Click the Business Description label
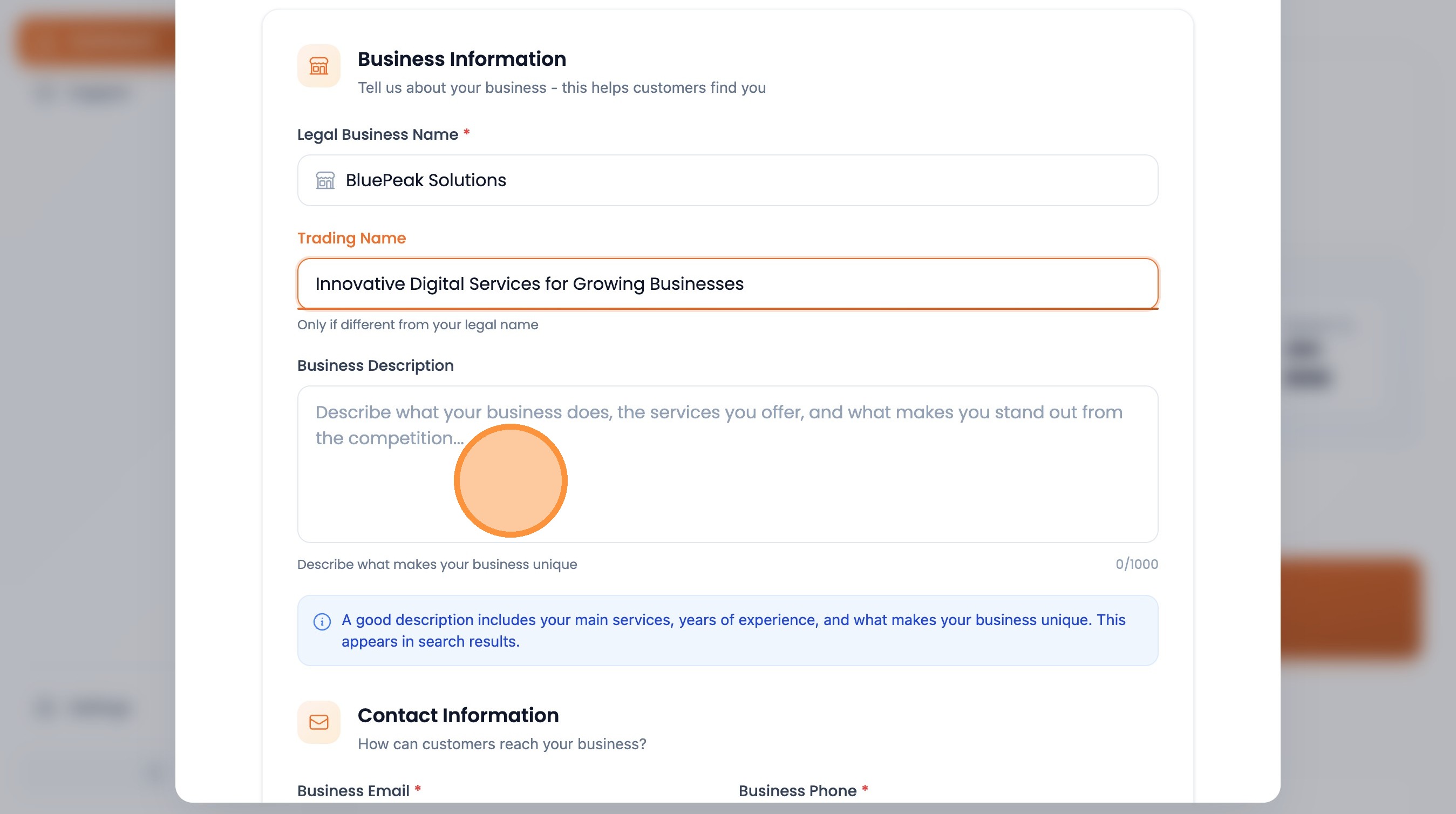This screenshot has width=1456, height=814. click(375, 365)
